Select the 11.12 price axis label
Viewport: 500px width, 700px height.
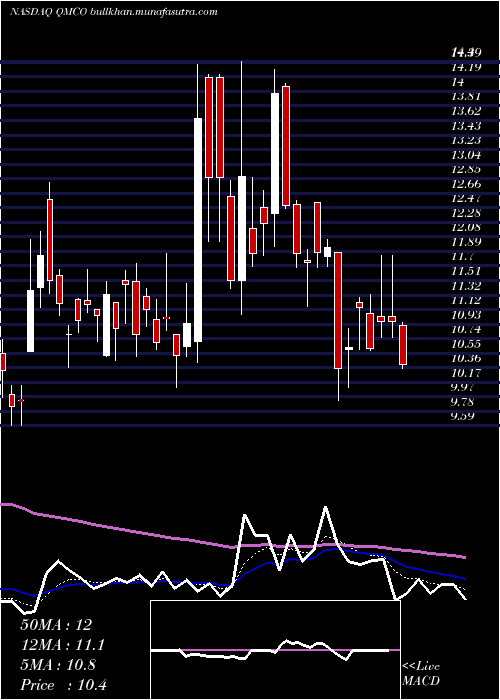tap(466, 300)
